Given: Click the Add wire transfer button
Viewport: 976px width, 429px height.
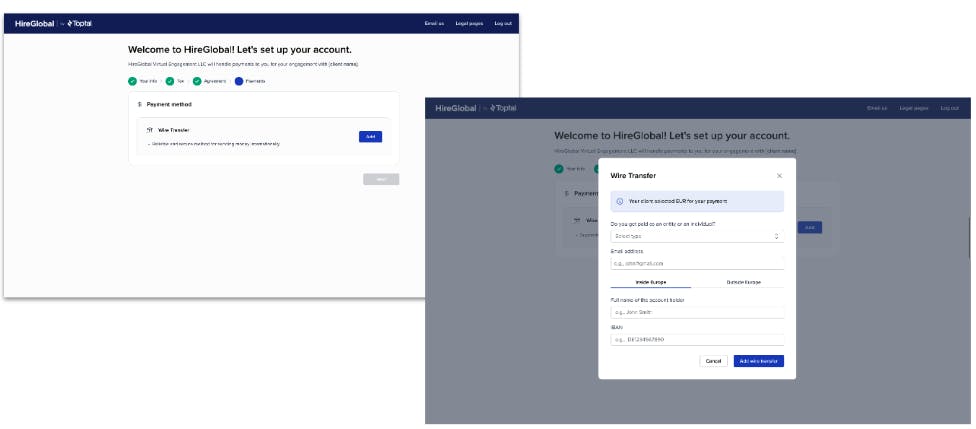Looking at the screenshot, I should tap(758, 361).
